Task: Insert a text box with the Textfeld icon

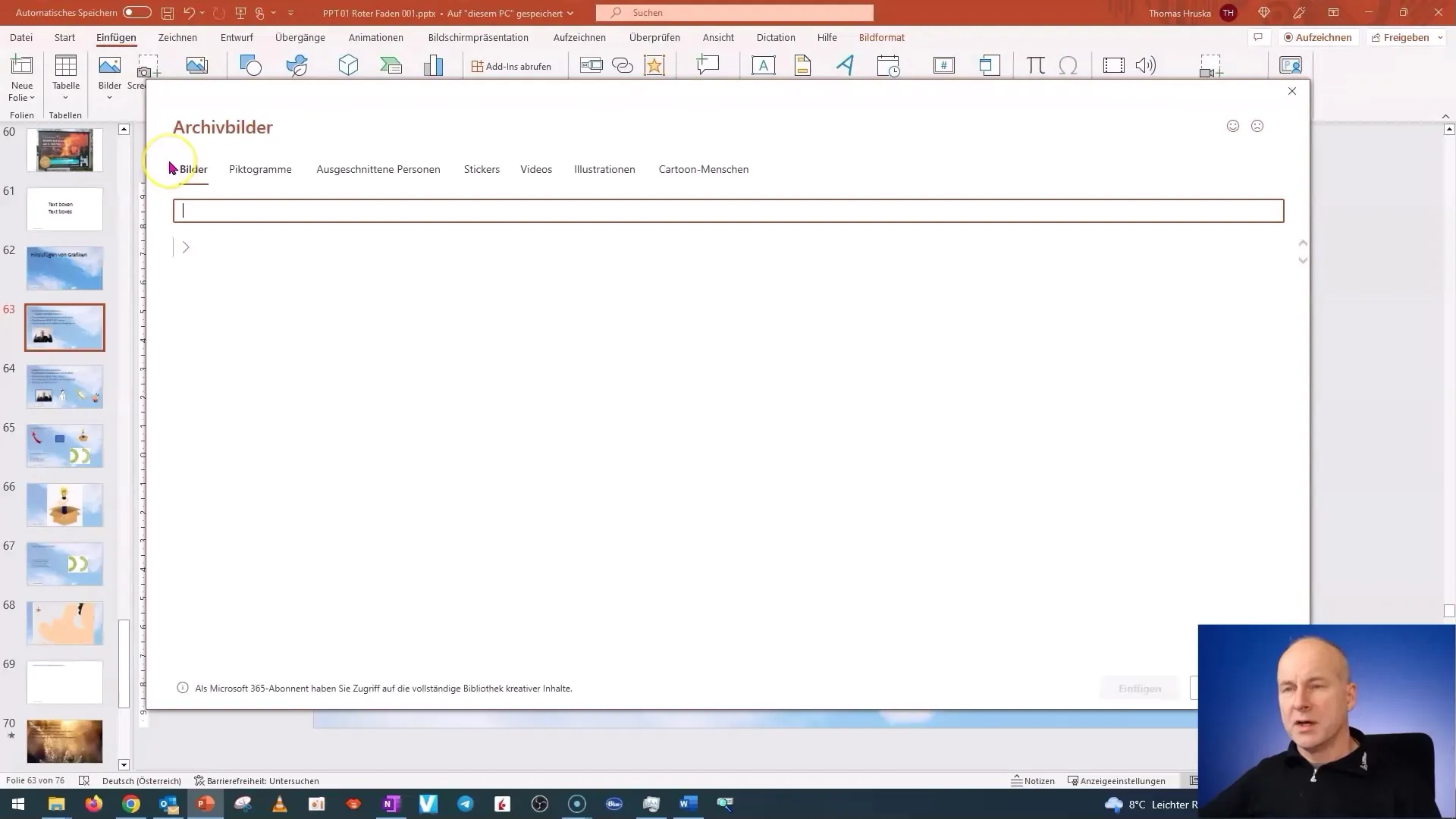Action: click(764, 66)
